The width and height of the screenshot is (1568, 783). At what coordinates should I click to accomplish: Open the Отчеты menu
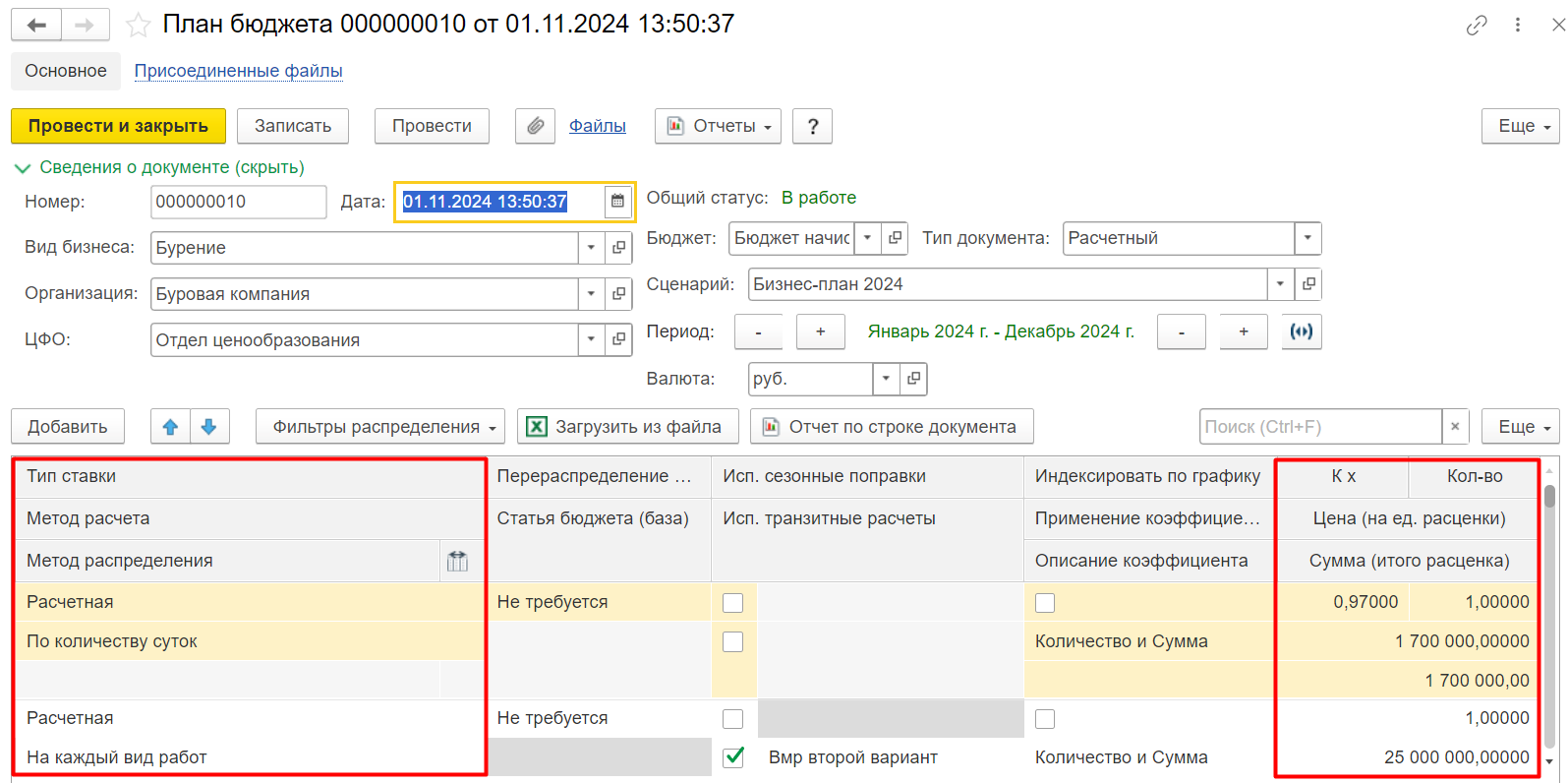[719, 126]
